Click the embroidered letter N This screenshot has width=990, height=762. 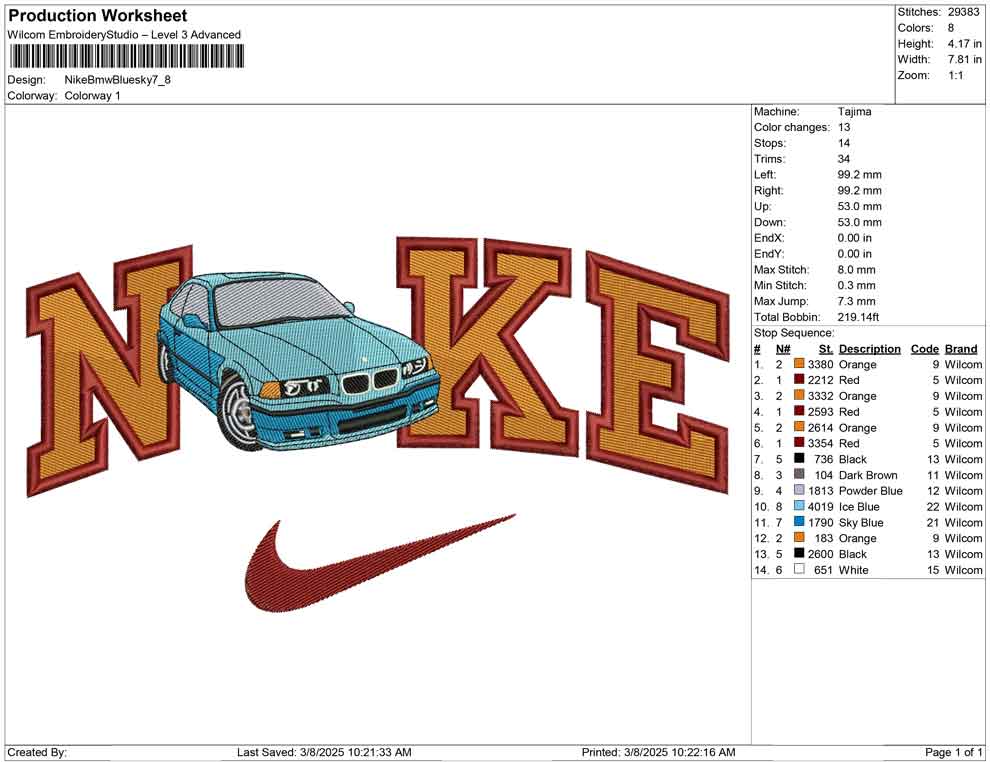pos(109,371)
